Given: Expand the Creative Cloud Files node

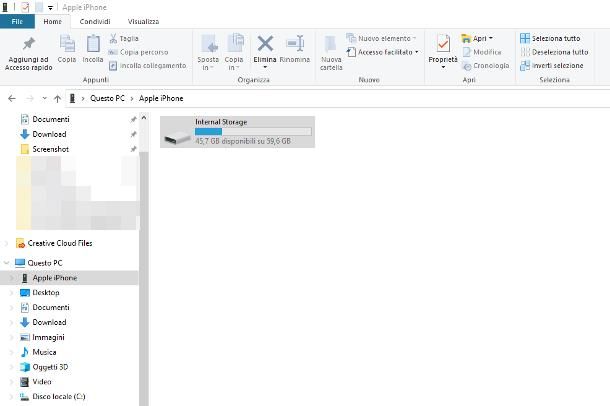Looking at the screenshot, I should click(x=6, y=243).
